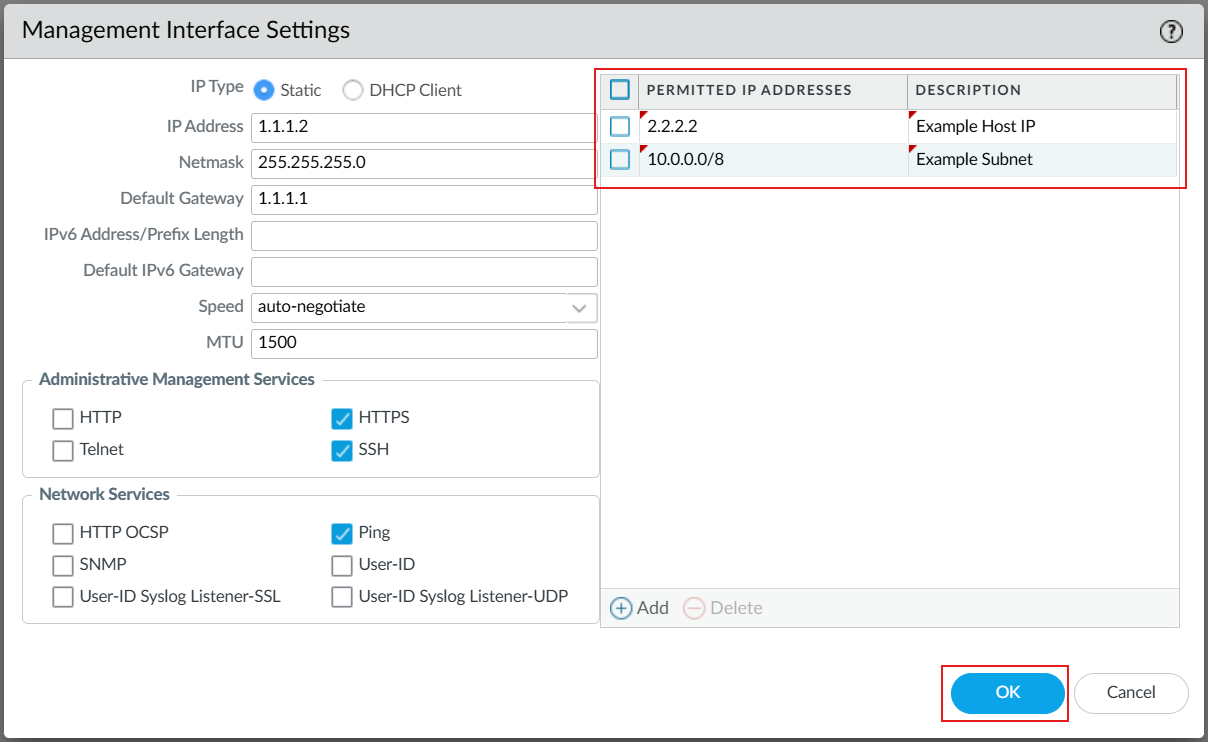The height and width of the screenshot is (742, 1208).
Task: Choose DHCP Client radio option
Action: pos(353,90)
